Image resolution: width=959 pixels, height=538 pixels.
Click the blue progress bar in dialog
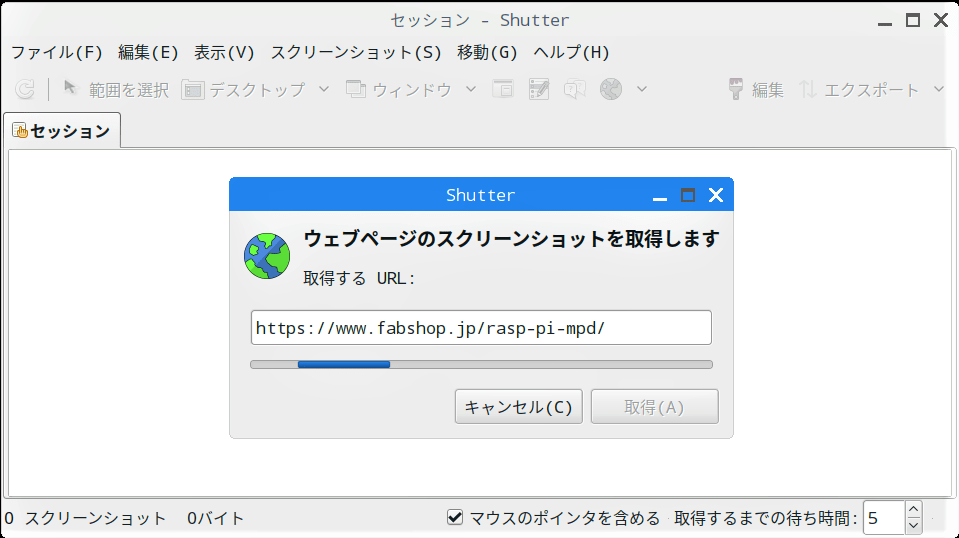click(x=344, y=364)
